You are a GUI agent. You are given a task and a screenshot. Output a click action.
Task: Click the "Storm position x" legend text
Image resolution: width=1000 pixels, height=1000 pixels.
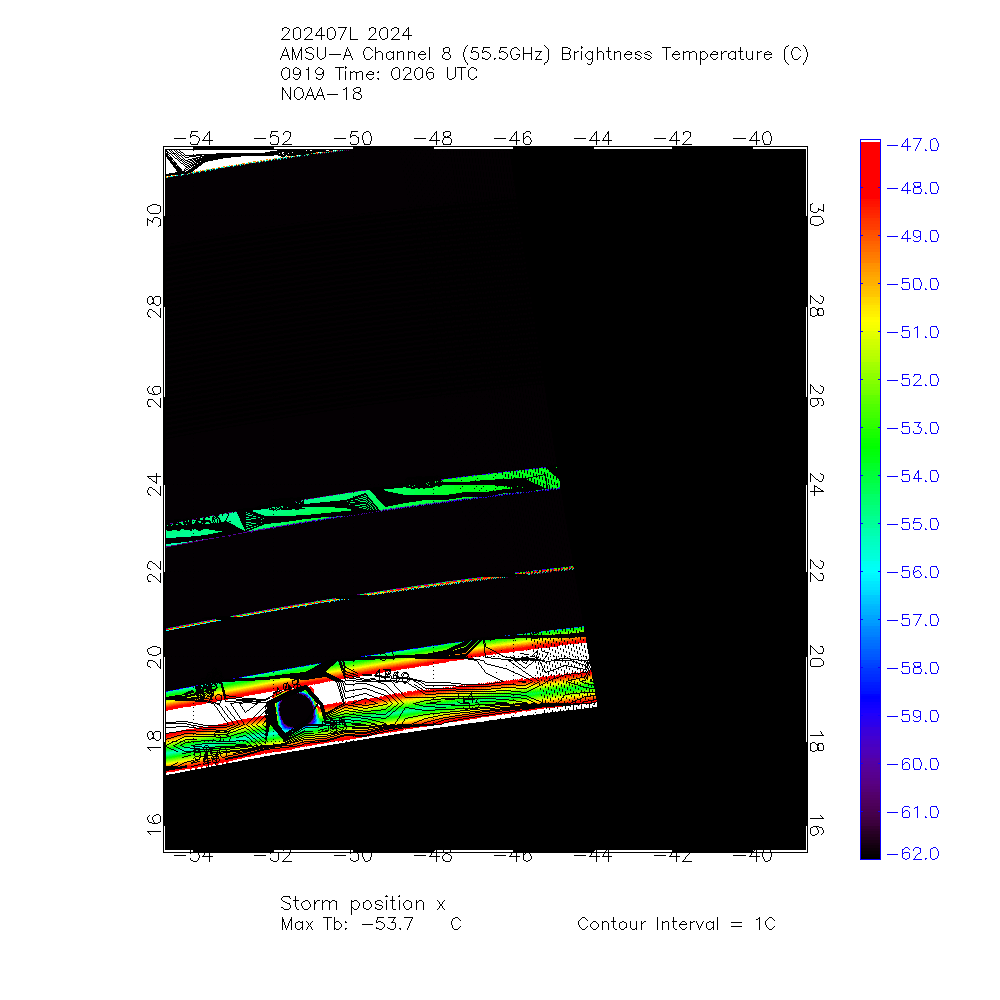pos(362,903)
